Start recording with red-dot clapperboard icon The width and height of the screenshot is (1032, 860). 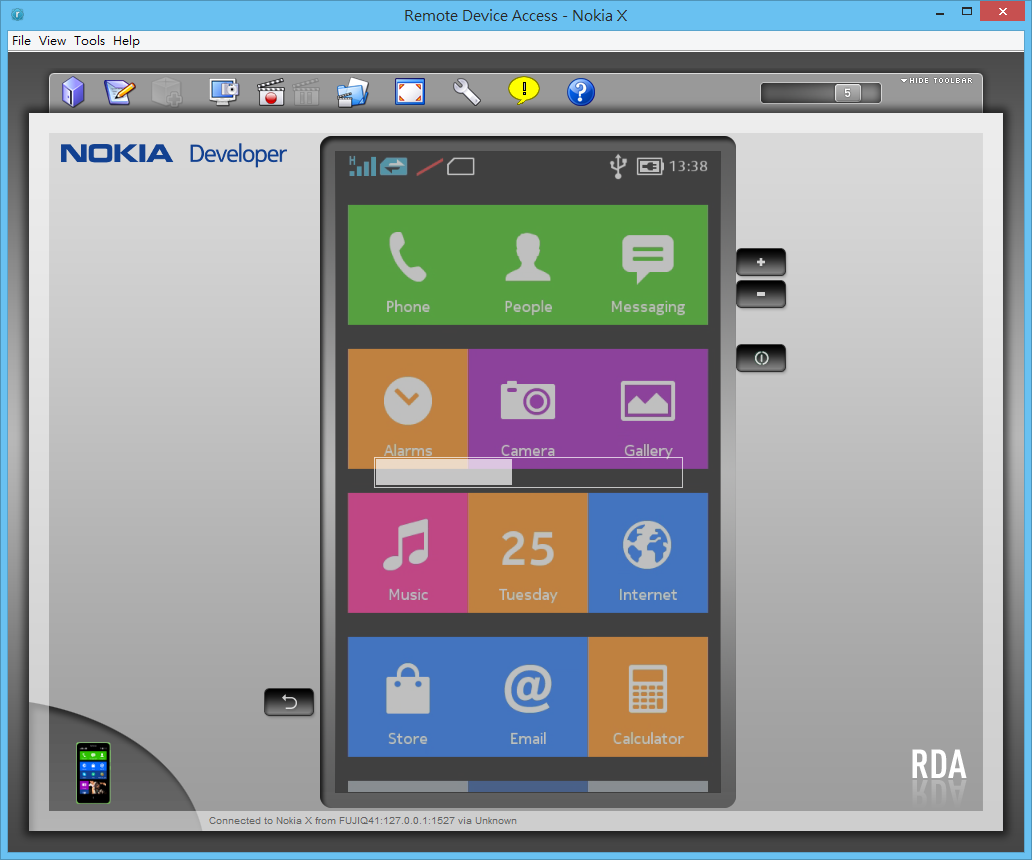pos(271,91)
